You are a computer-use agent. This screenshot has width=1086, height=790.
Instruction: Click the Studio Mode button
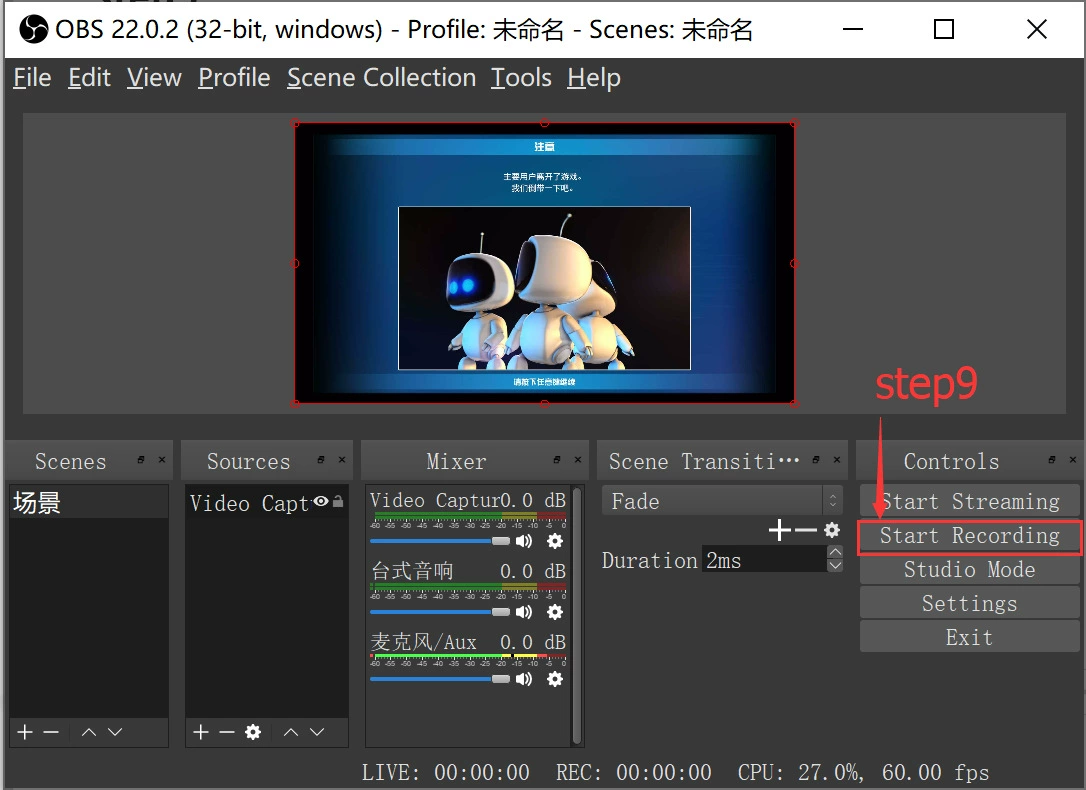pos(969,569)
